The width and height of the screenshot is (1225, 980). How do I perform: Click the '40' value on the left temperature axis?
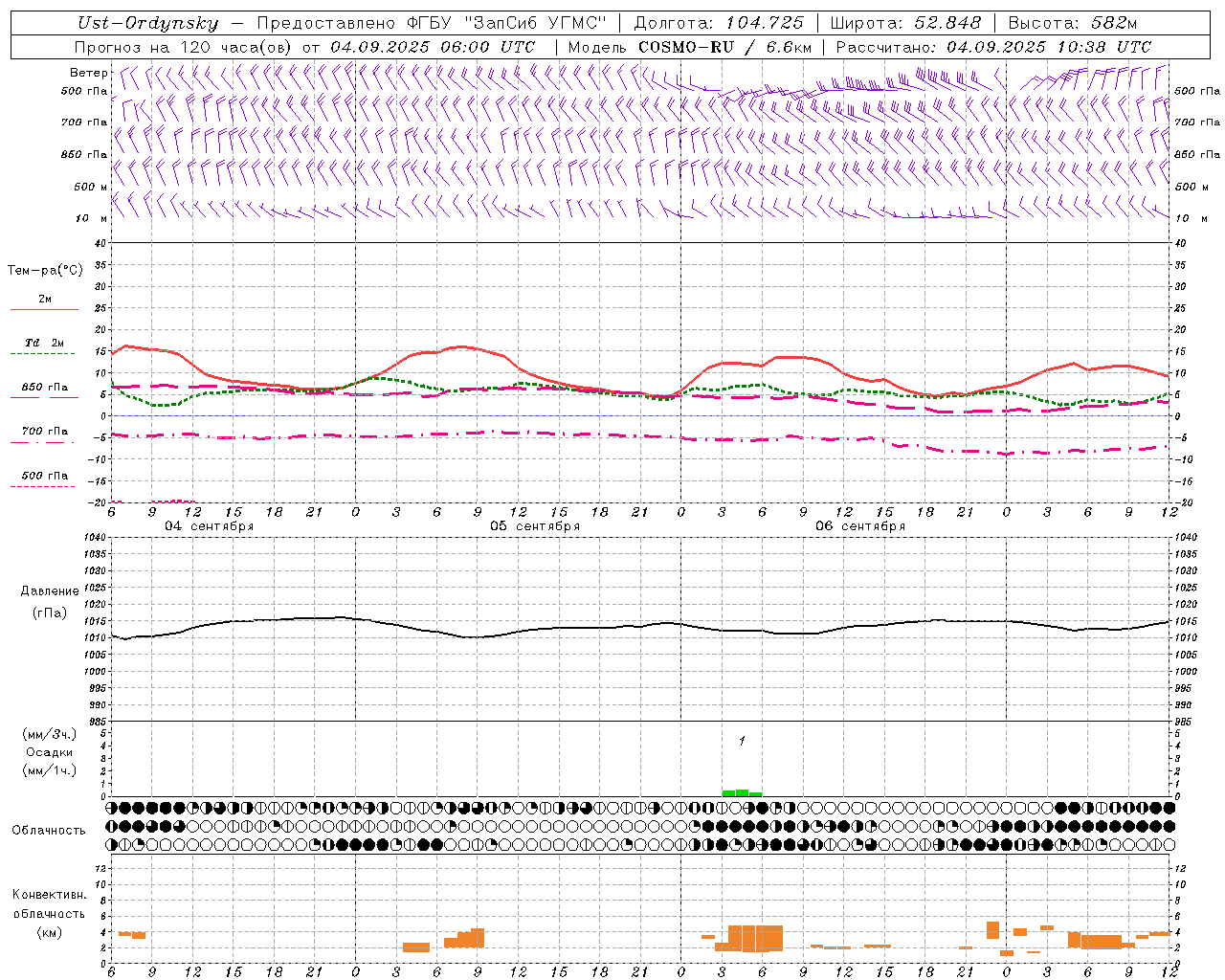100,243
